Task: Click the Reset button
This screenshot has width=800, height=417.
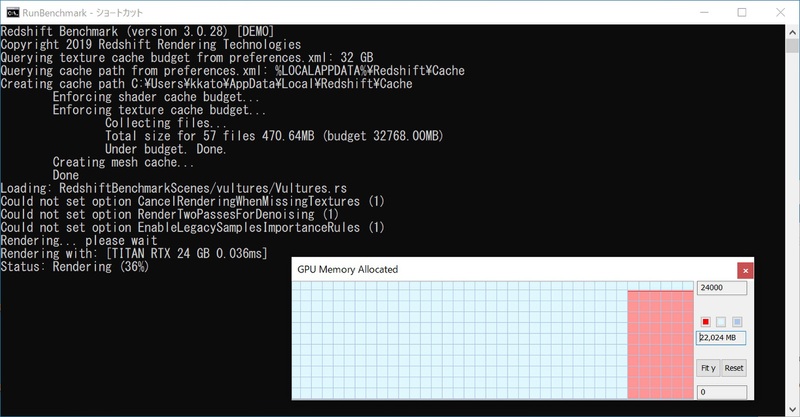Action: (x=734, y=368)
